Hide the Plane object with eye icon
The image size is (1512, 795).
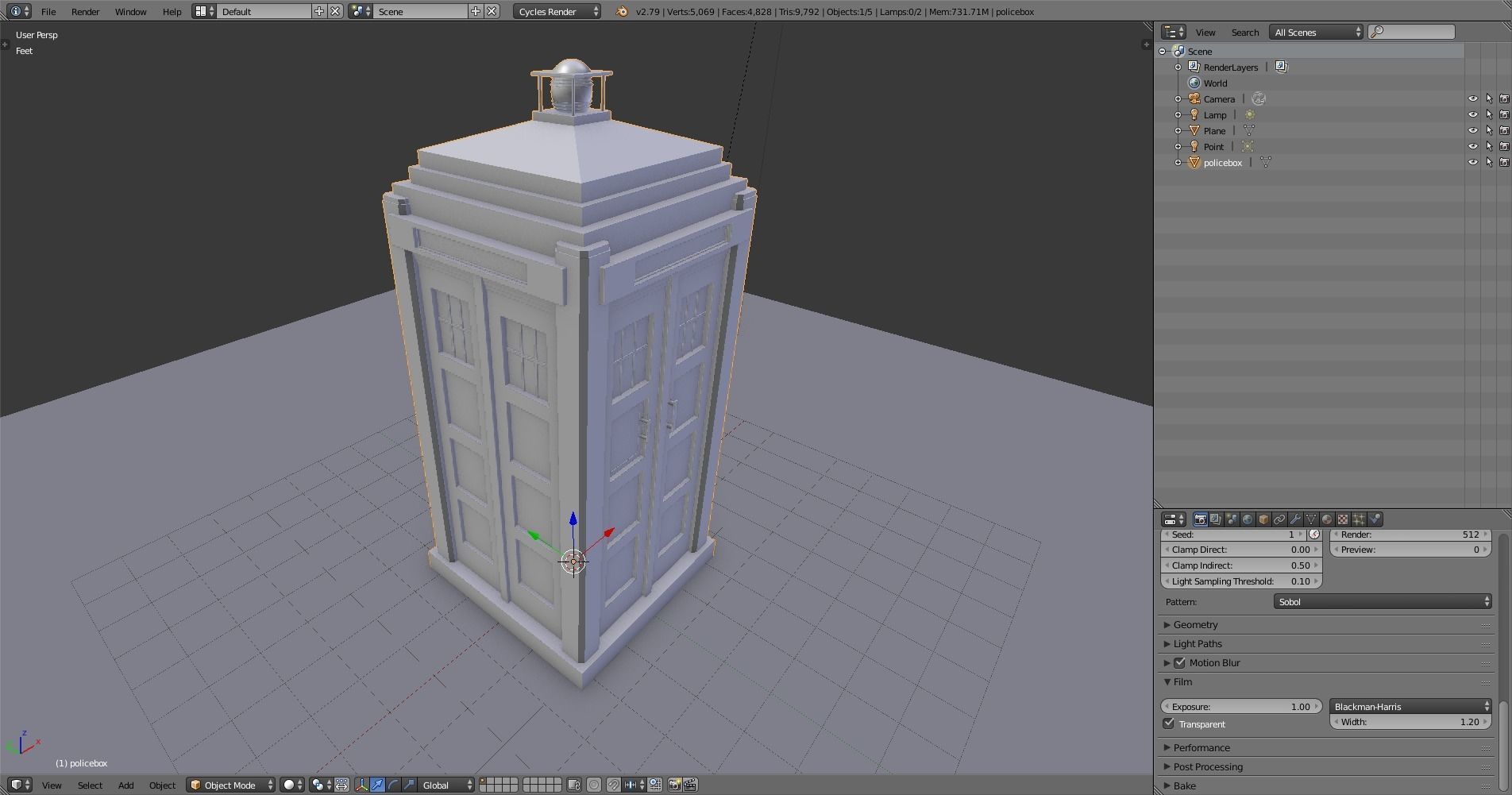[x=1472, y=130]
